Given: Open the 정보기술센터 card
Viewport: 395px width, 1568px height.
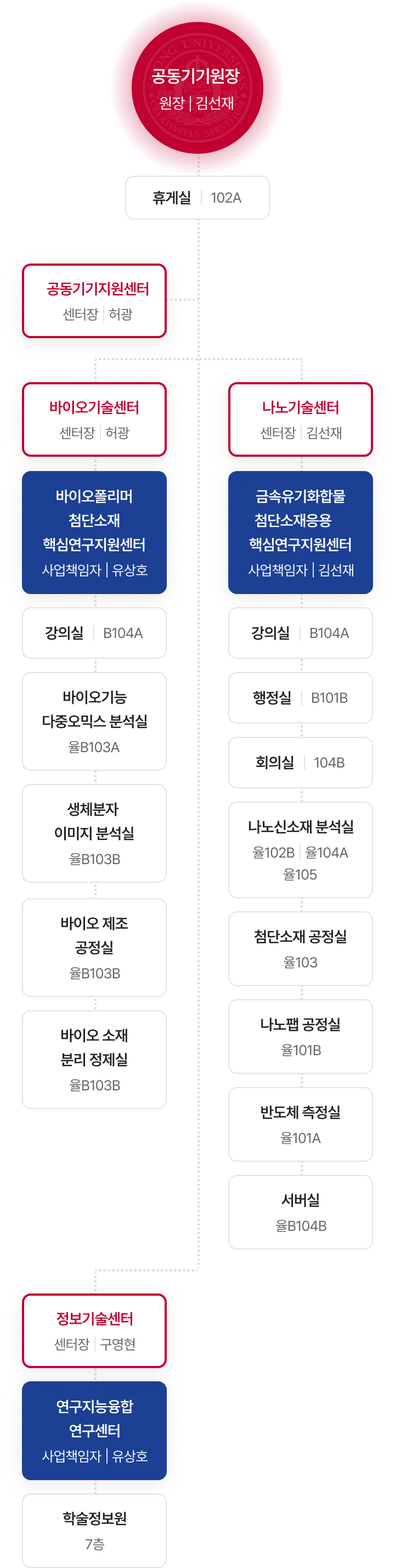Looking at the screenshot, I should 94,1331.
